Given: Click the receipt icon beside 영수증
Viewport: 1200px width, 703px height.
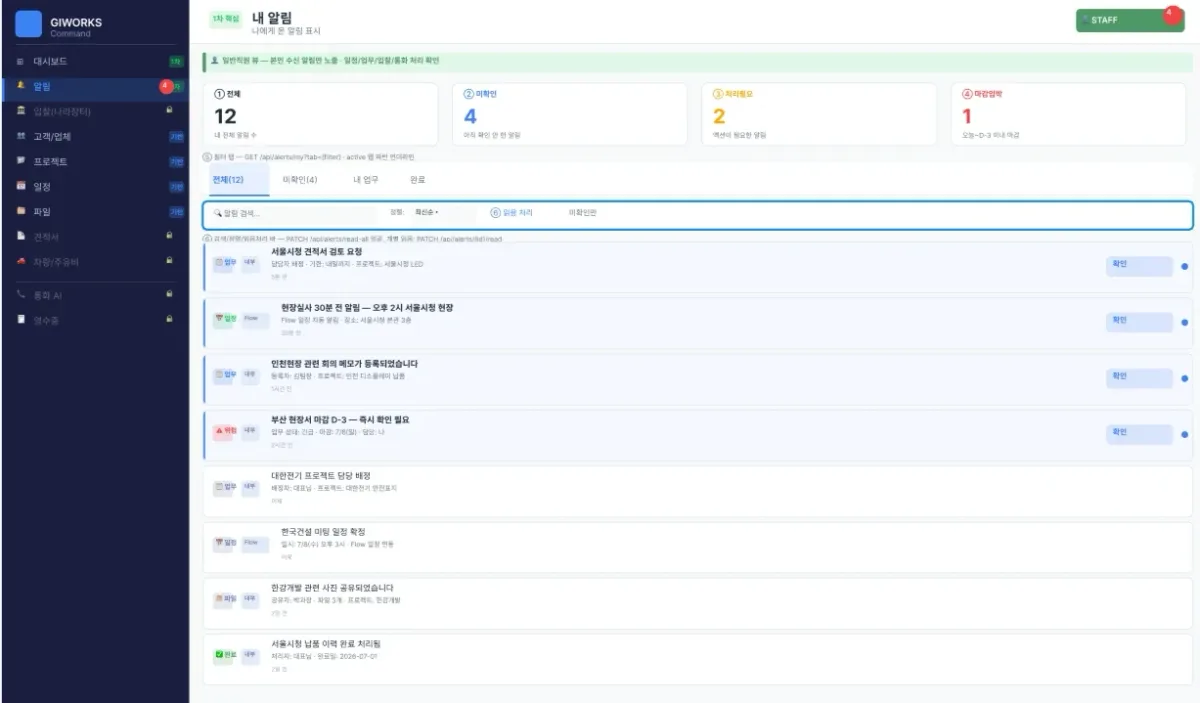Looking at the screenshot, I should [21, 320].
